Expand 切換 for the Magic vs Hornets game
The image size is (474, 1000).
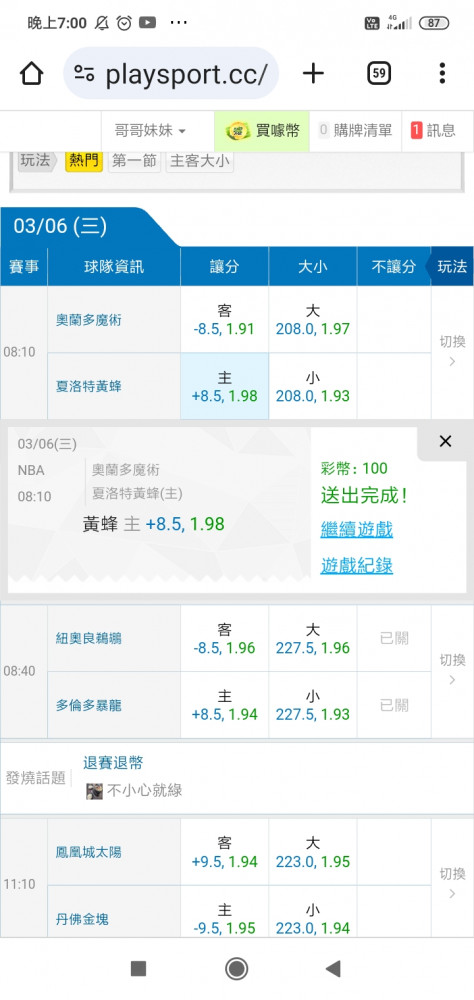tap(452, 351)
